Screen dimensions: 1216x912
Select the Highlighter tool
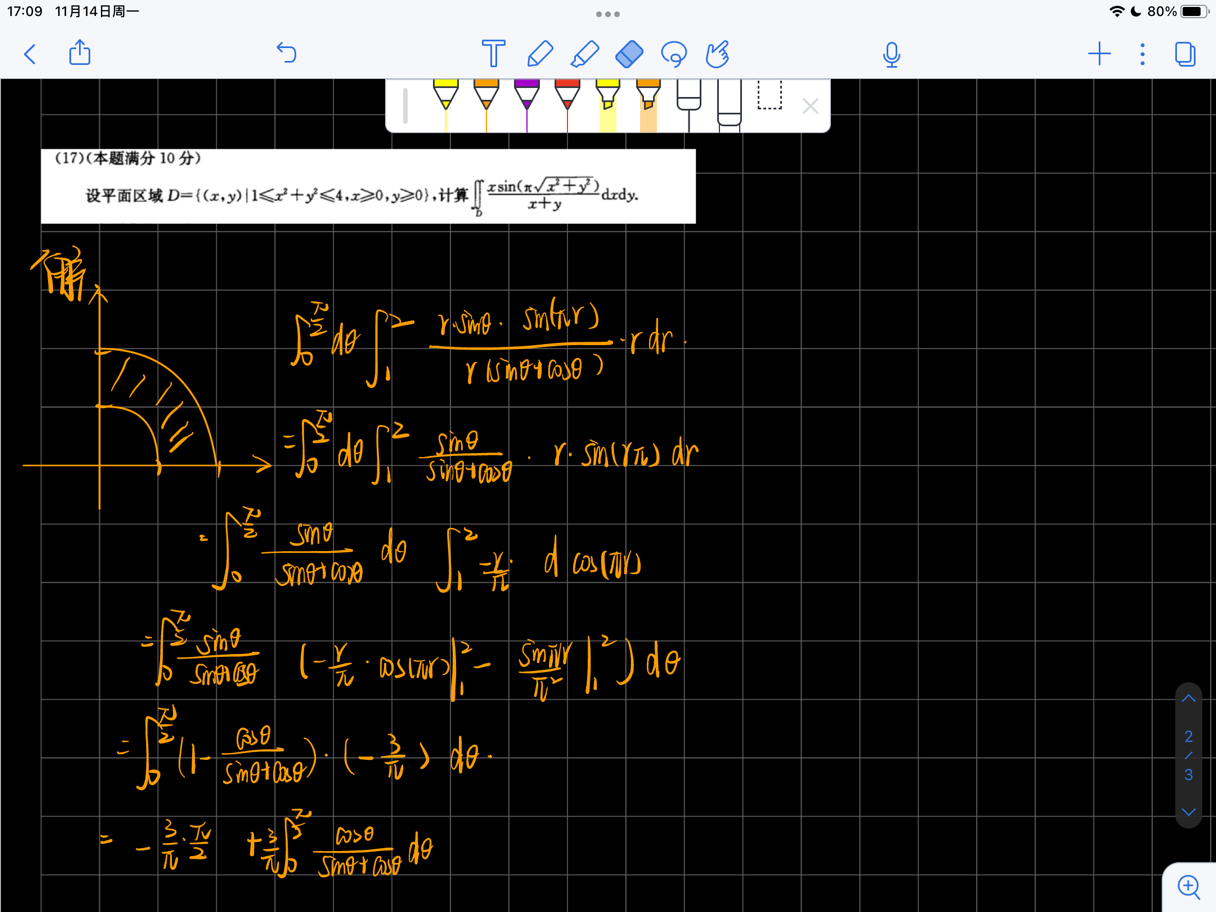pyautogui.click(x=585, y=53)
